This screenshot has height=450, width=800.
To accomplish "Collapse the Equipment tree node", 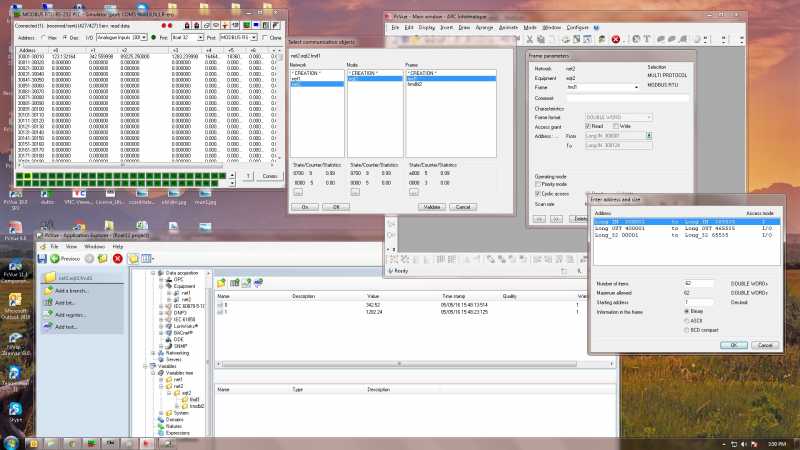I will pyautogui.click(x=161, y=287).
